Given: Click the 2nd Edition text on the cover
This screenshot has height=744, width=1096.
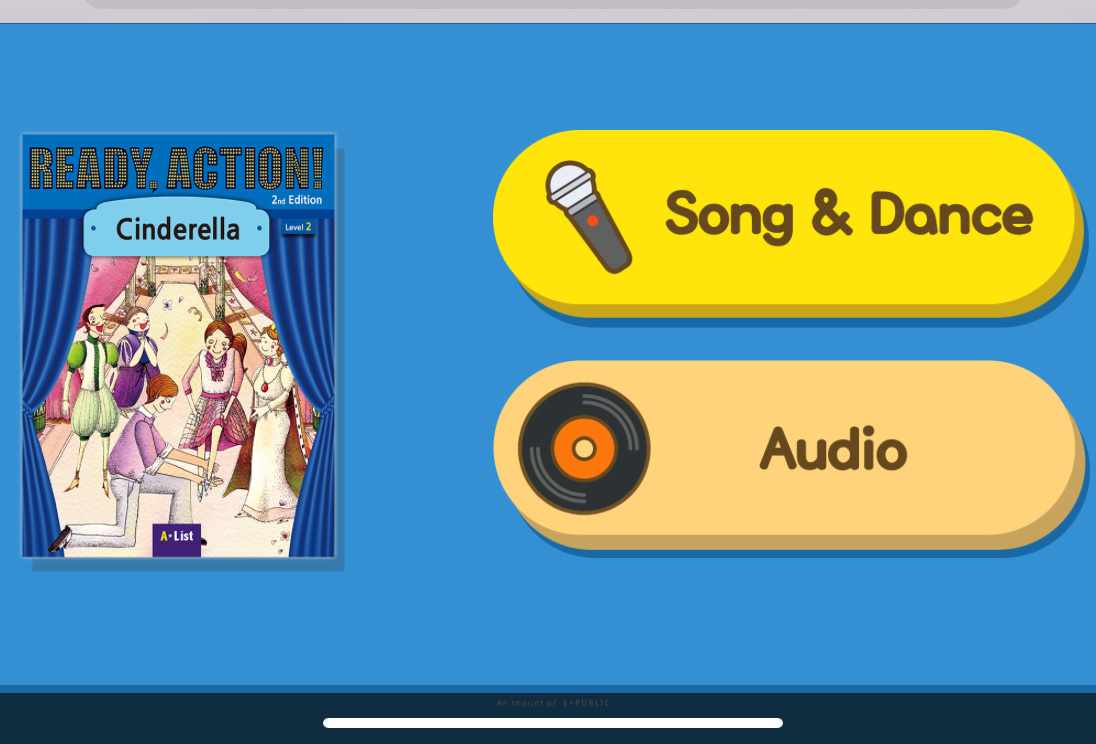Looking at the screenshot, I should click(296, 200).
